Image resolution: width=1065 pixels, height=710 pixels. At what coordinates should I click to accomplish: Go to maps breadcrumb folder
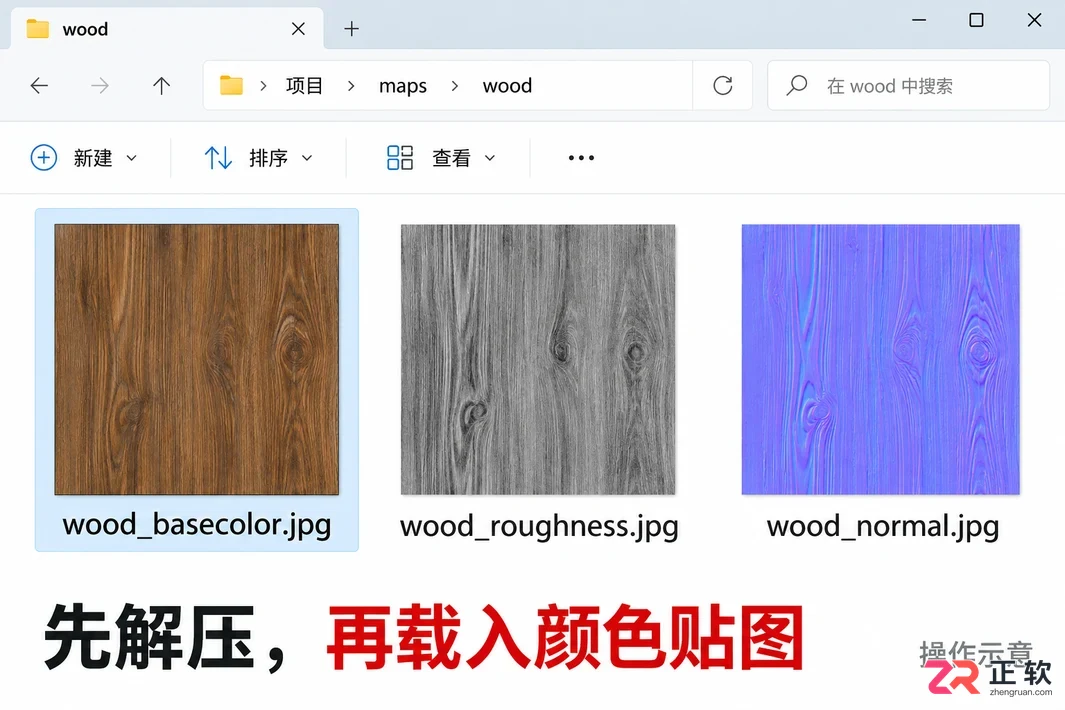click(x=403, y=86)
